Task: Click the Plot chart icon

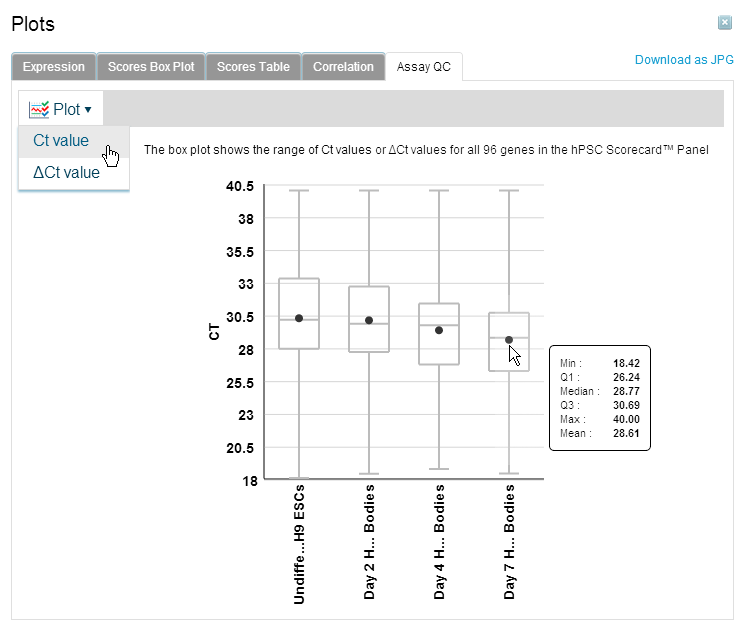Action: [39, 109]
